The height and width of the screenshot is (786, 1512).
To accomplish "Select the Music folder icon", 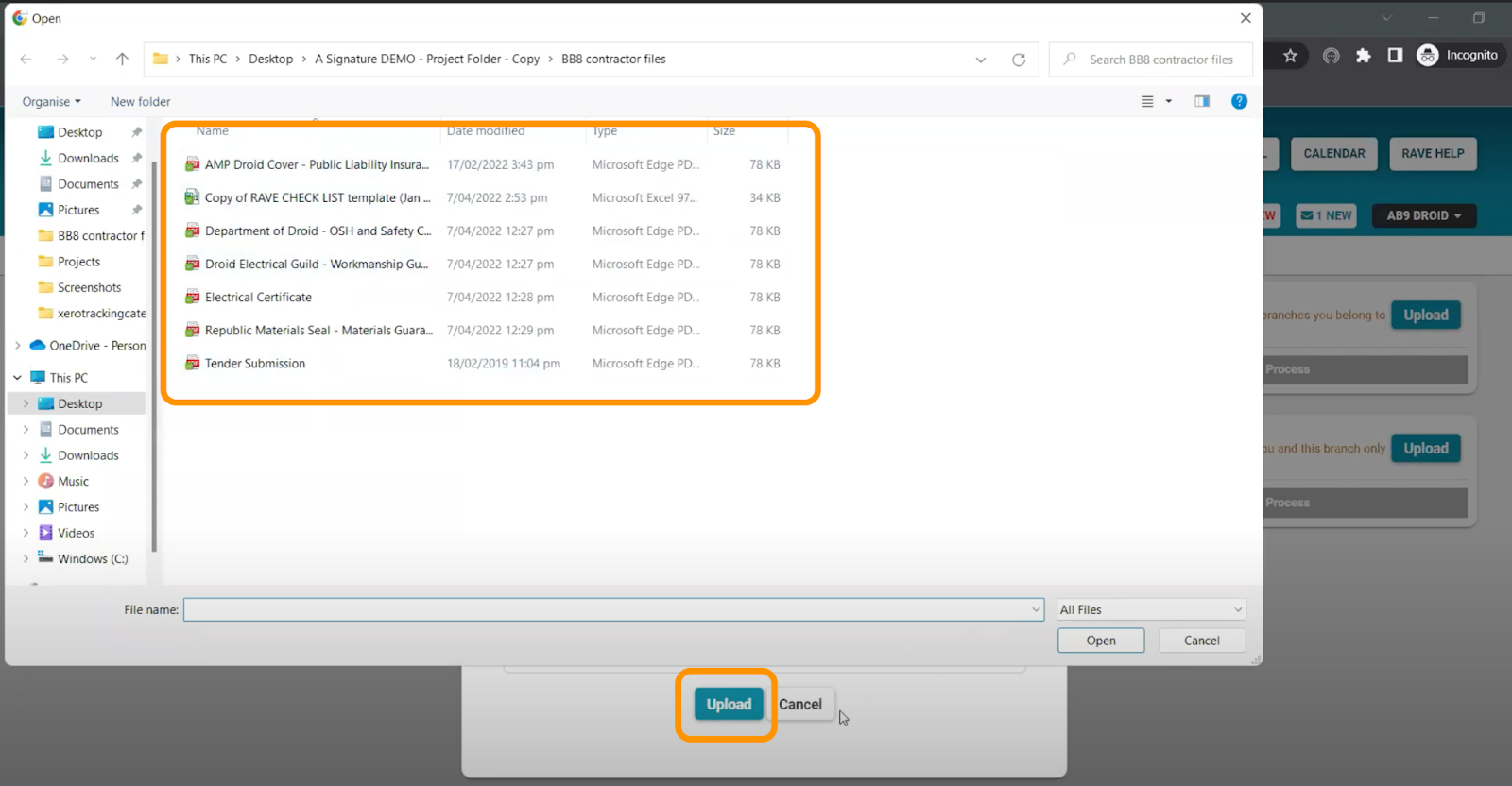I will click(45, 482).
